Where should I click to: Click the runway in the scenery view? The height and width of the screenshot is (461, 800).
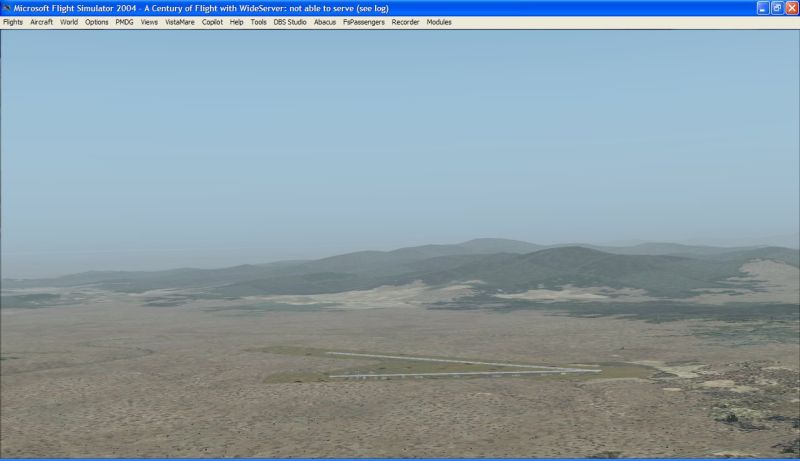[x=460, y=372]
